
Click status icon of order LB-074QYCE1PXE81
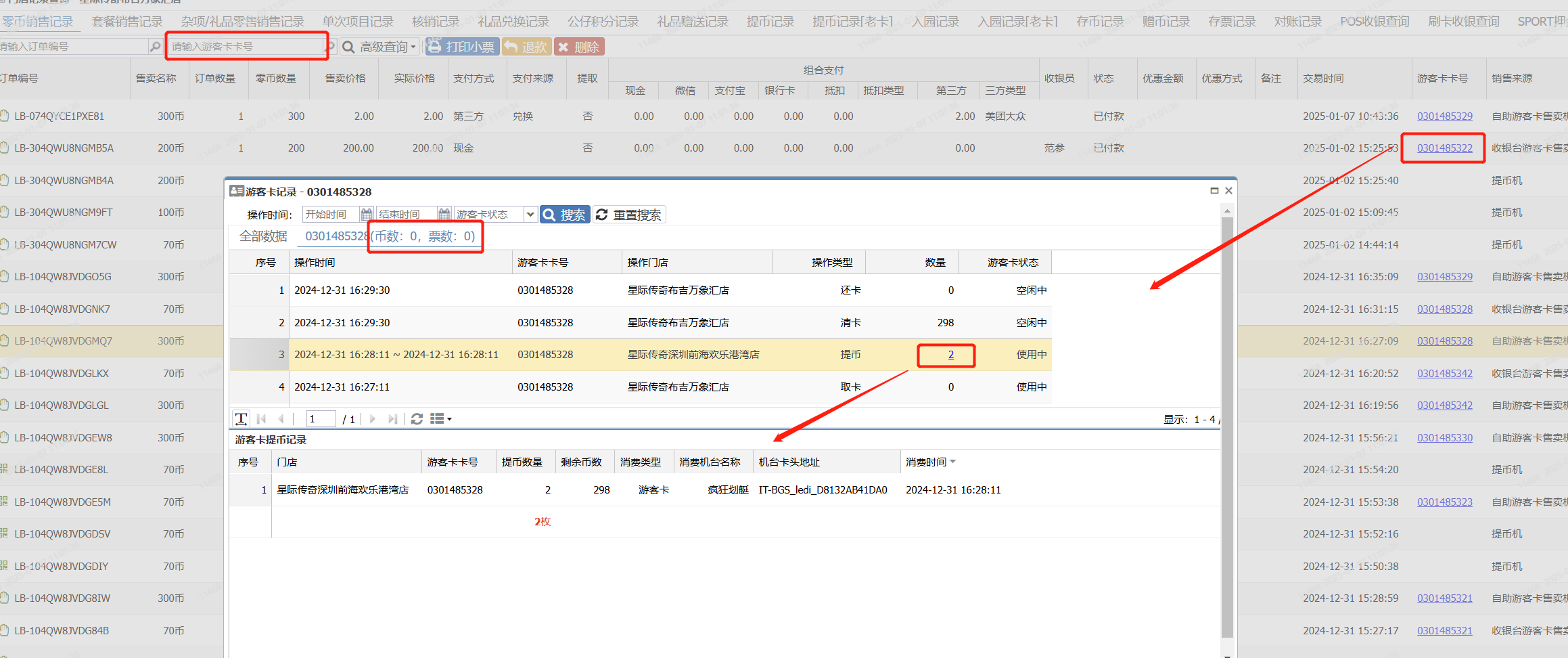[x=5, y=116]
